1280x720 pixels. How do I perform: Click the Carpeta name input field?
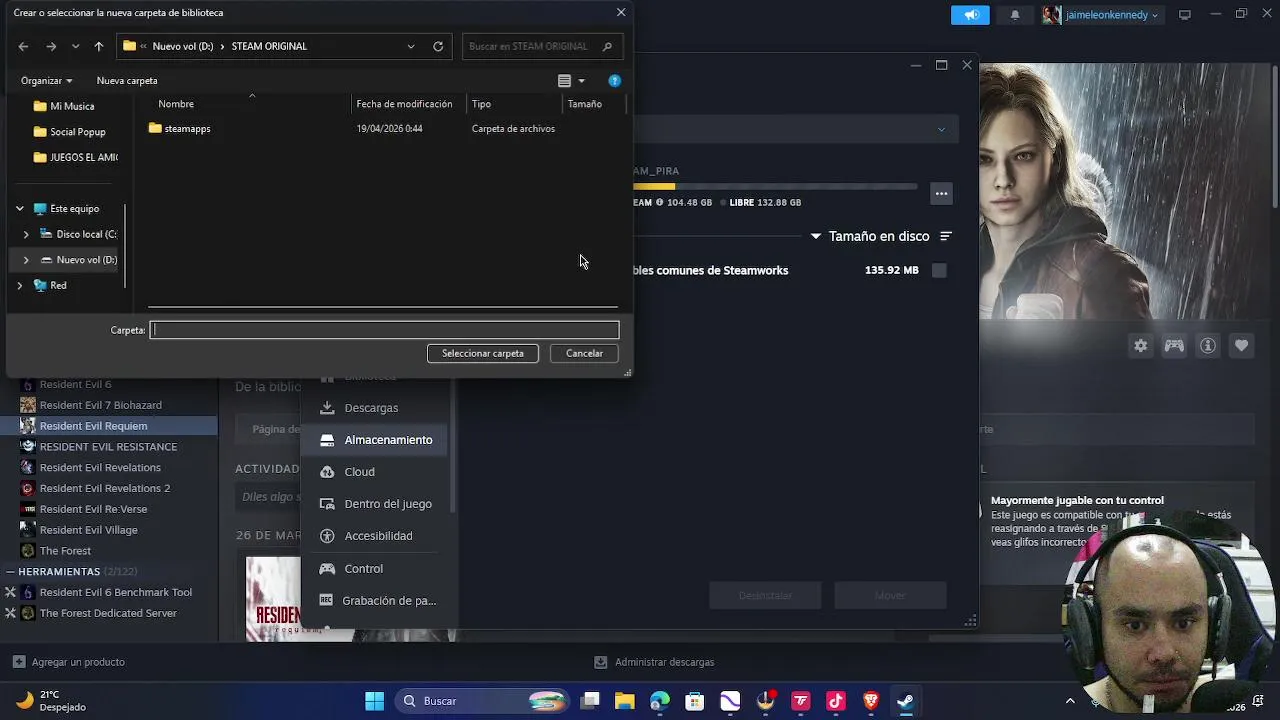tap(385, 330)
